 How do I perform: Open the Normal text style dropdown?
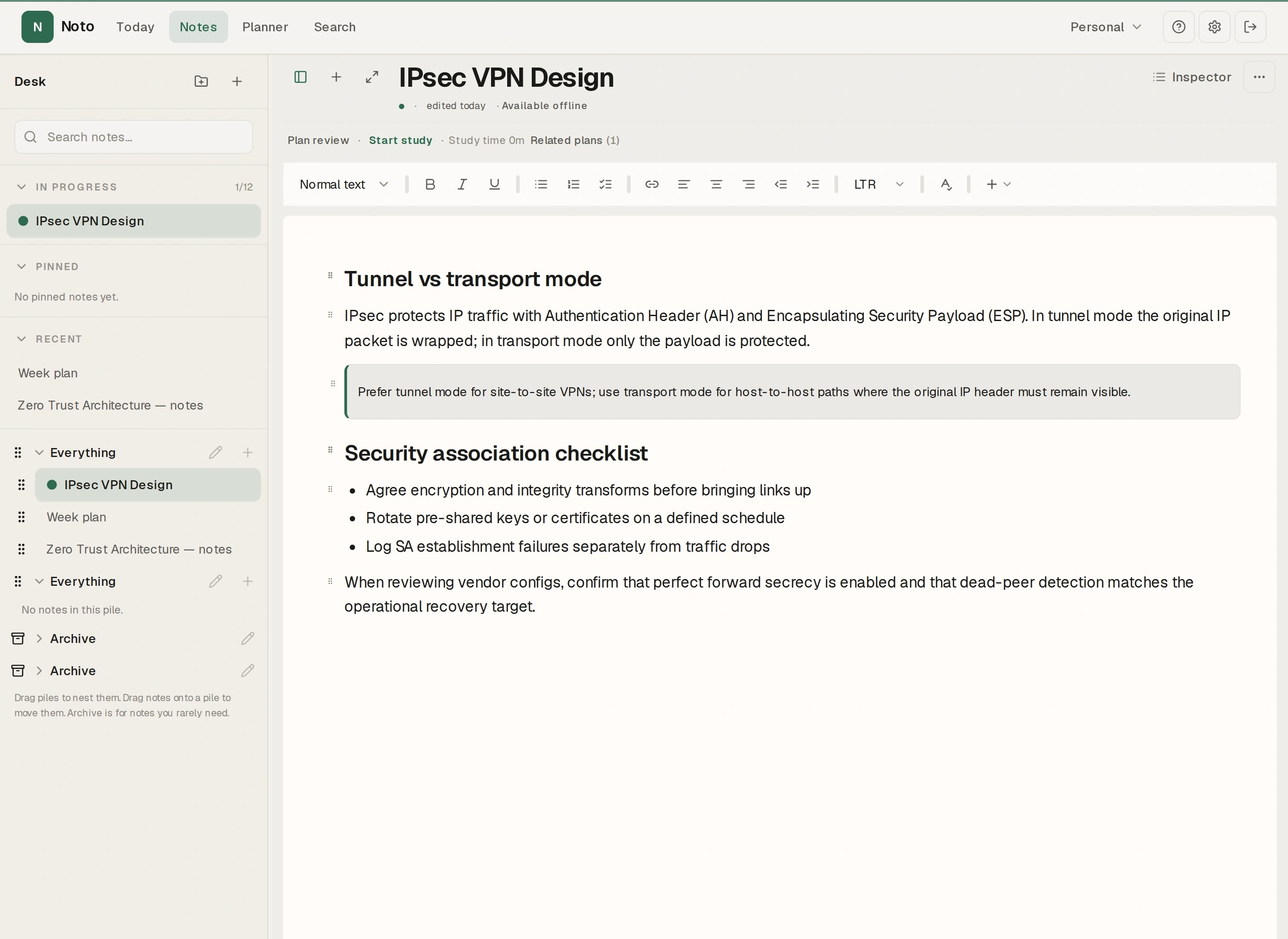click(344, 184)
